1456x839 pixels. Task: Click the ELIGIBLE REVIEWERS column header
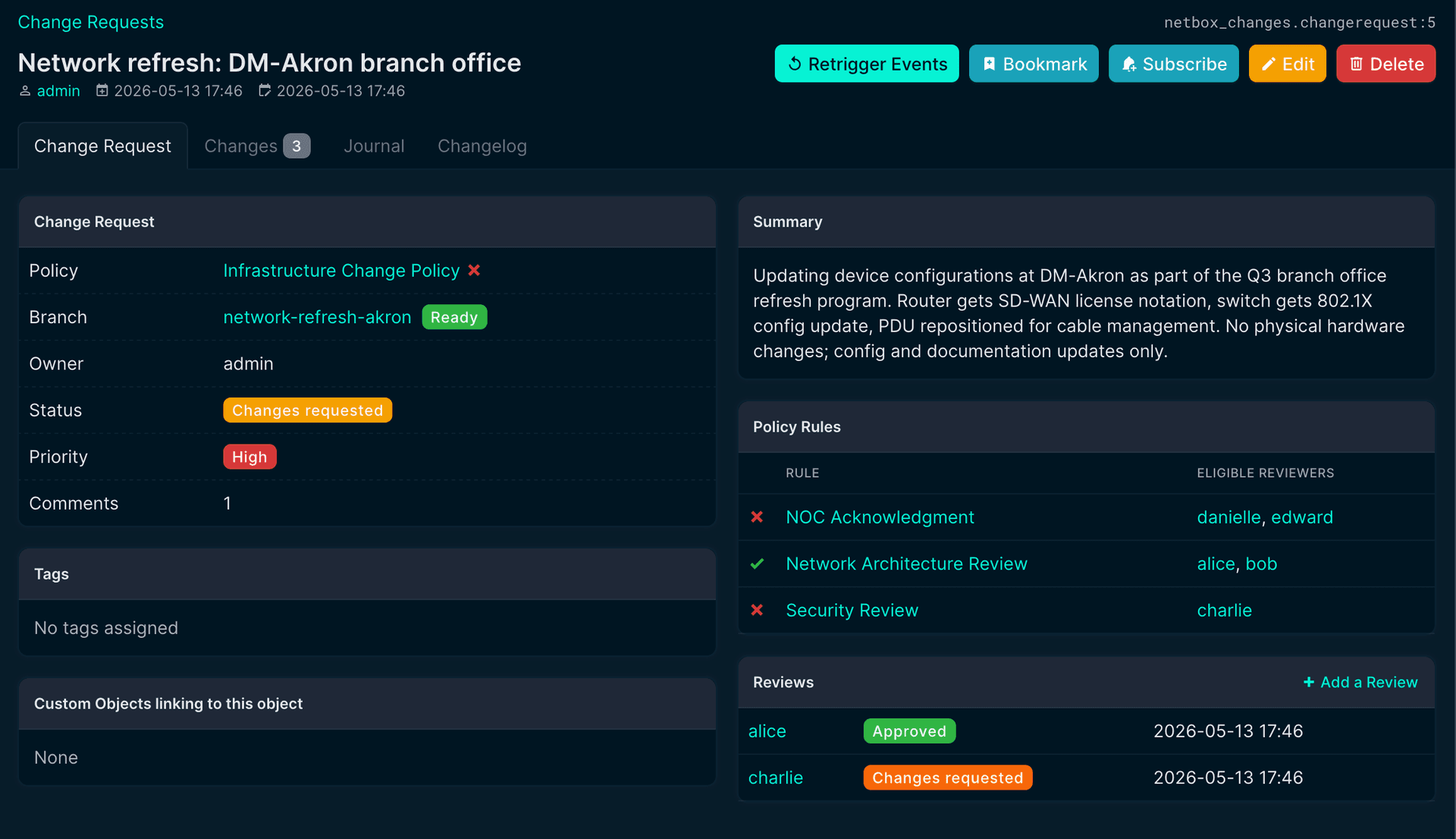pos(1265,473)
